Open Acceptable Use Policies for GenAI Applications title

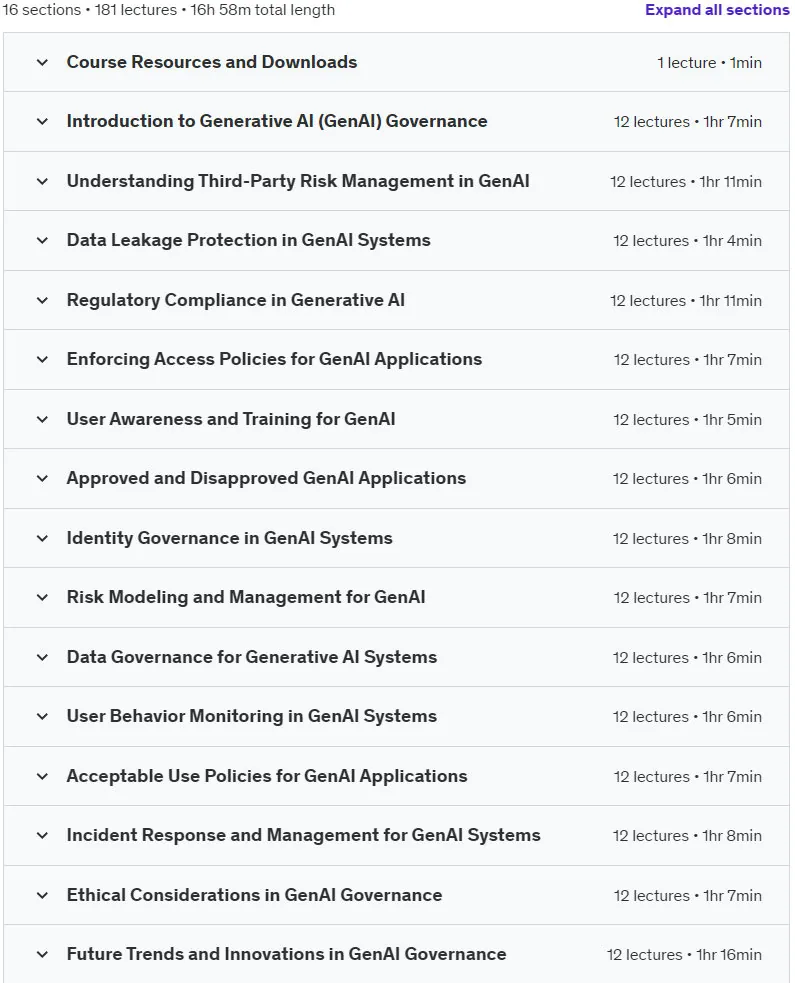(267, 777)
